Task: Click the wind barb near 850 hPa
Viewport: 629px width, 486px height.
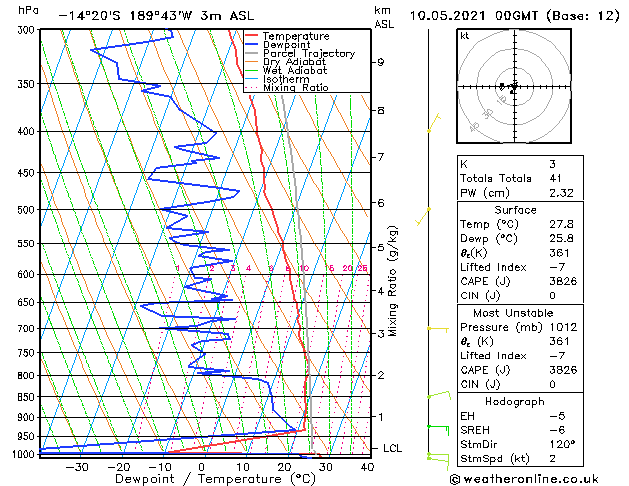Action: [438, 396]
